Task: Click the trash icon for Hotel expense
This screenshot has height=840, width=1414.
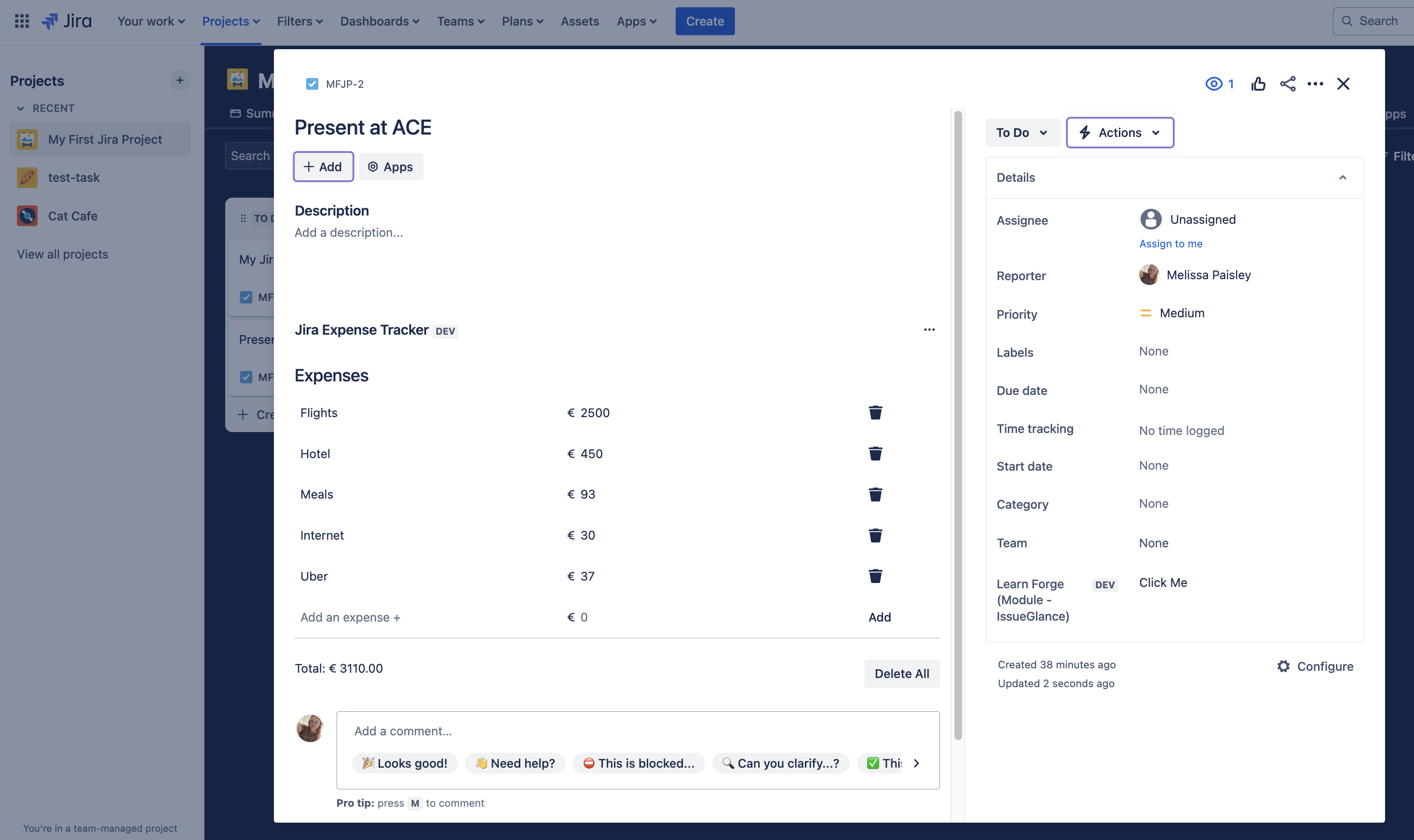Action: [875, 453]
